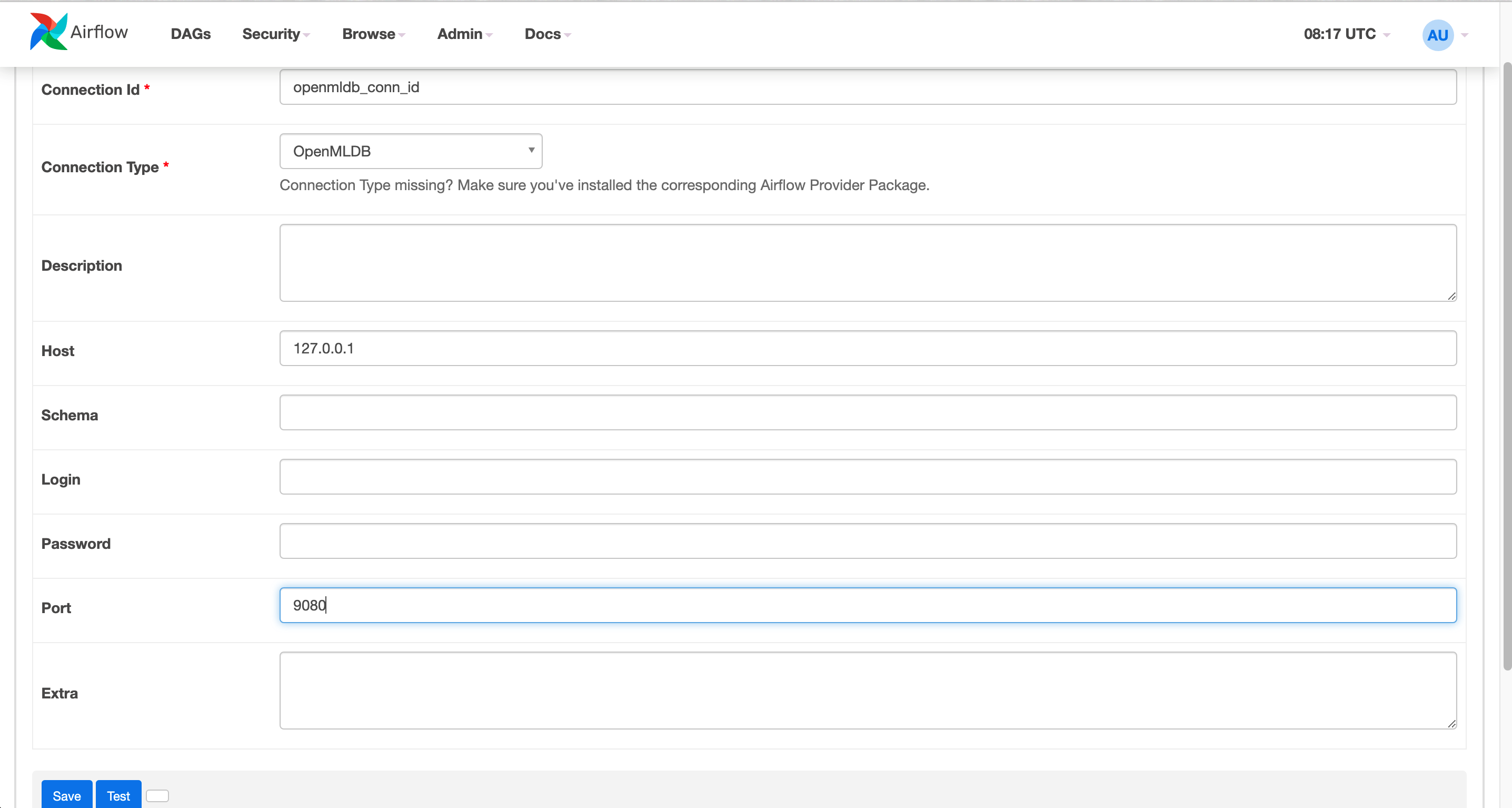Click the Port field showing 9080

click(x=867, y=605)
